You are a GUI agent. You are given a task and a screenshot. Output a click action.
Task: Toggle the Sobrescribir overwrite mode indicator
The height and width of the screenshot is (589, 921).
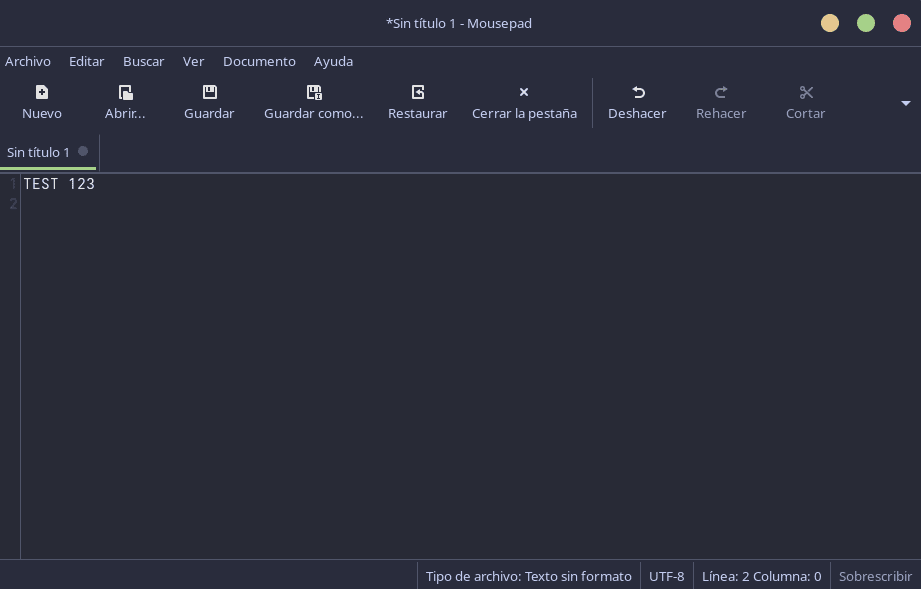875,576
